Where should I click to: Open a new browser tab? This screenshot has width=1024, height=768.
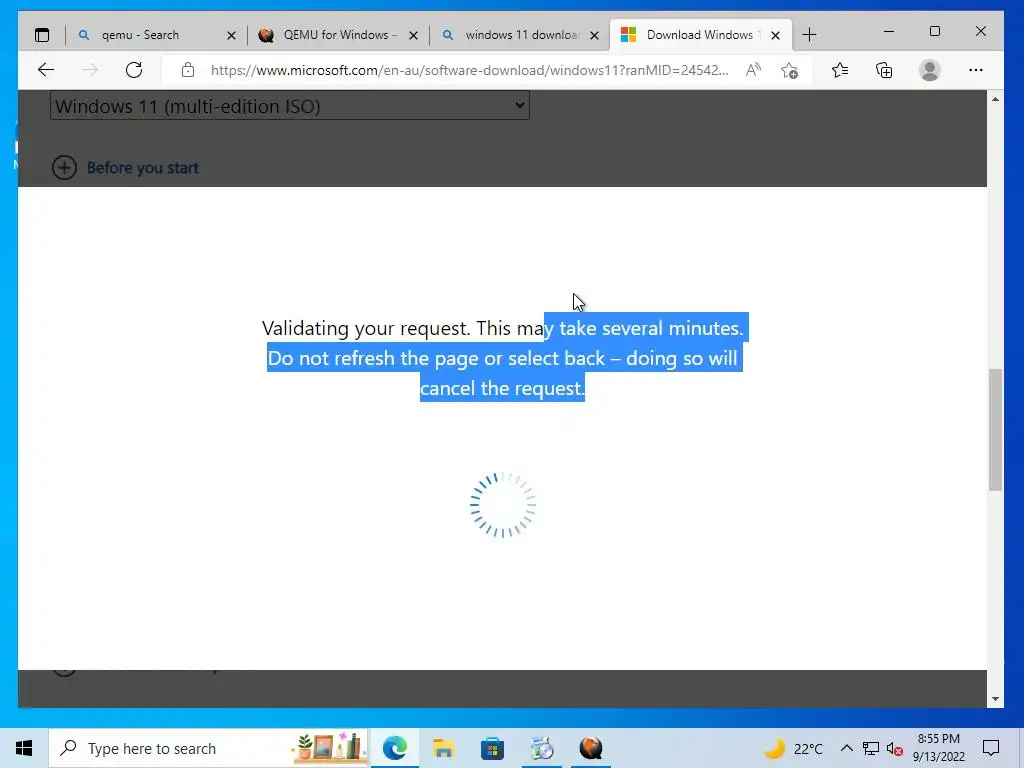pos(809,35)
